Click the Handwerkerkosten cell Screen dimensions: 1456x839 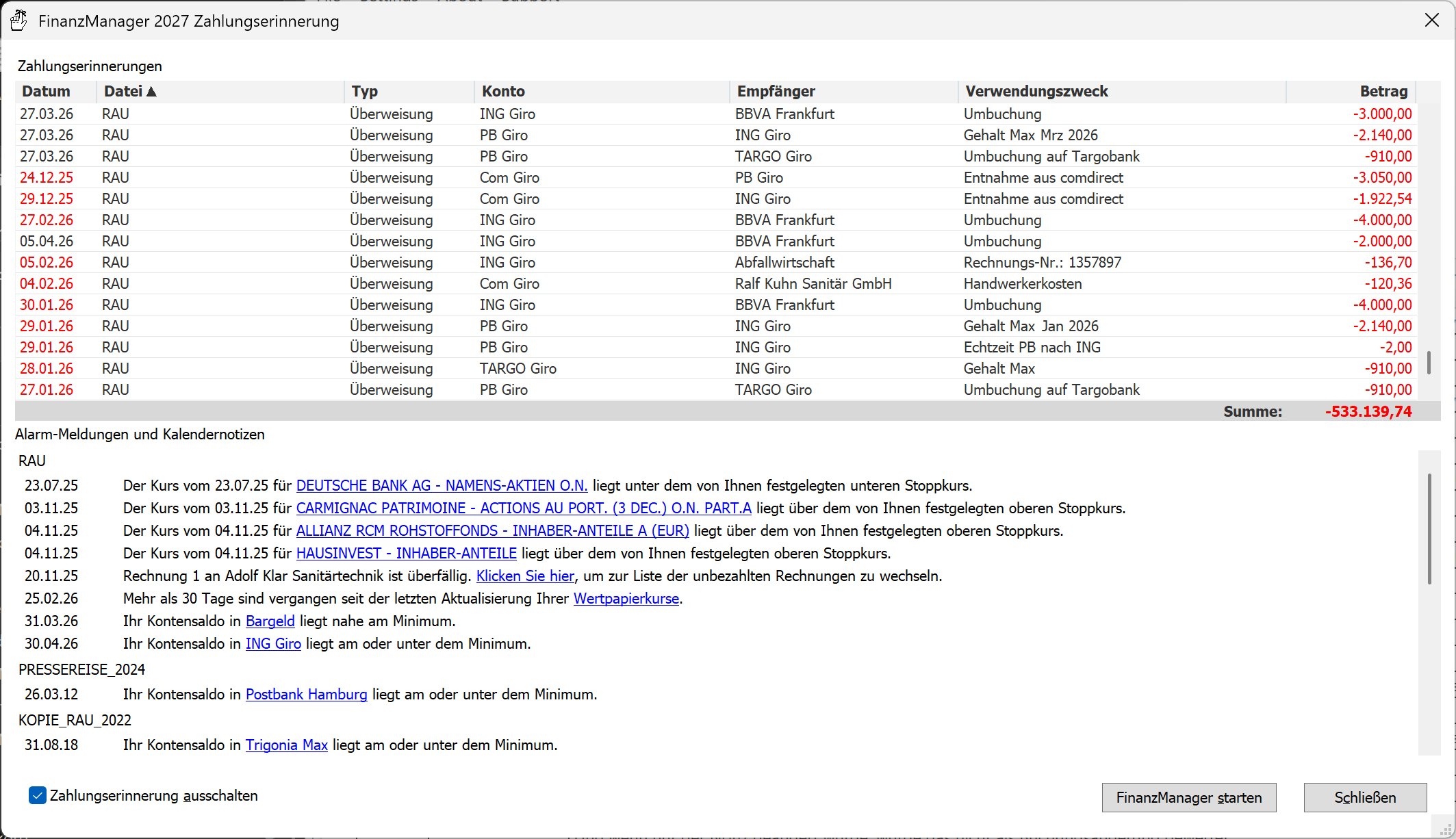1023,283
